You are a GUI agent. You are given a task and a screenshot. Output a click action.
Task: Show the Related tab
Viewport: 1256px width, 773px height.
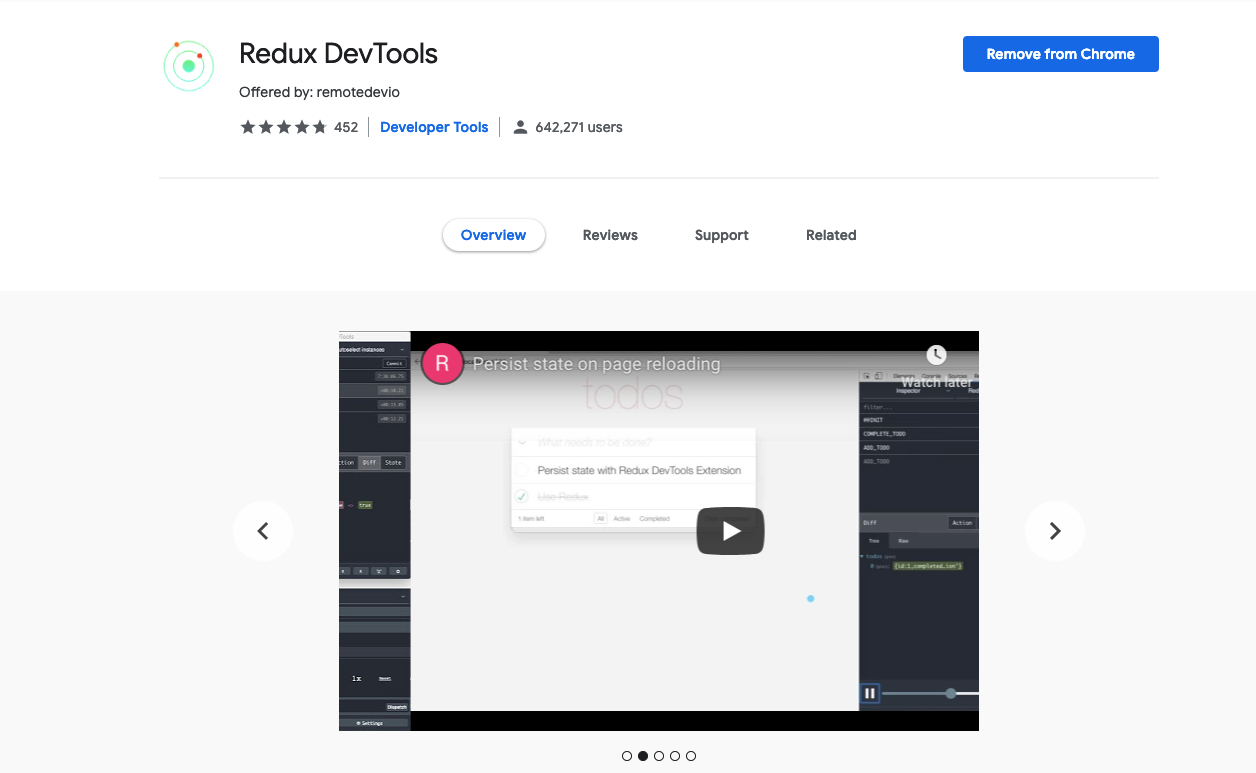click(831, 235)
